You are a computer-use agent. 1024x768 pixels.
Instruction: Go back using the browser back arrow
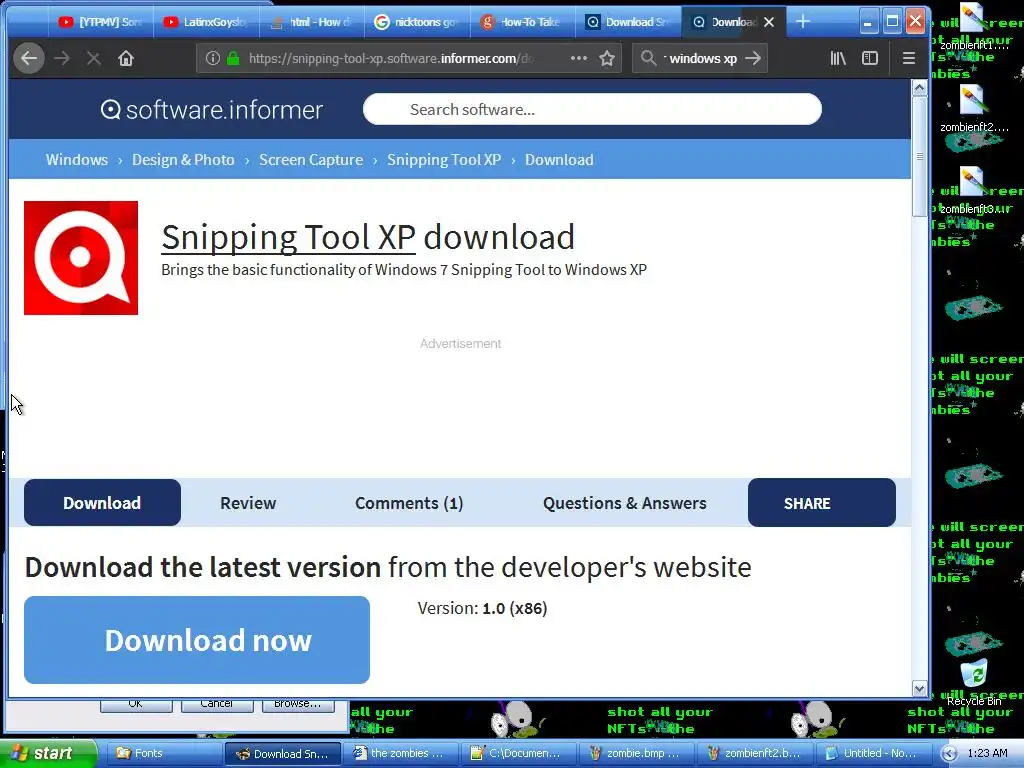29,59
